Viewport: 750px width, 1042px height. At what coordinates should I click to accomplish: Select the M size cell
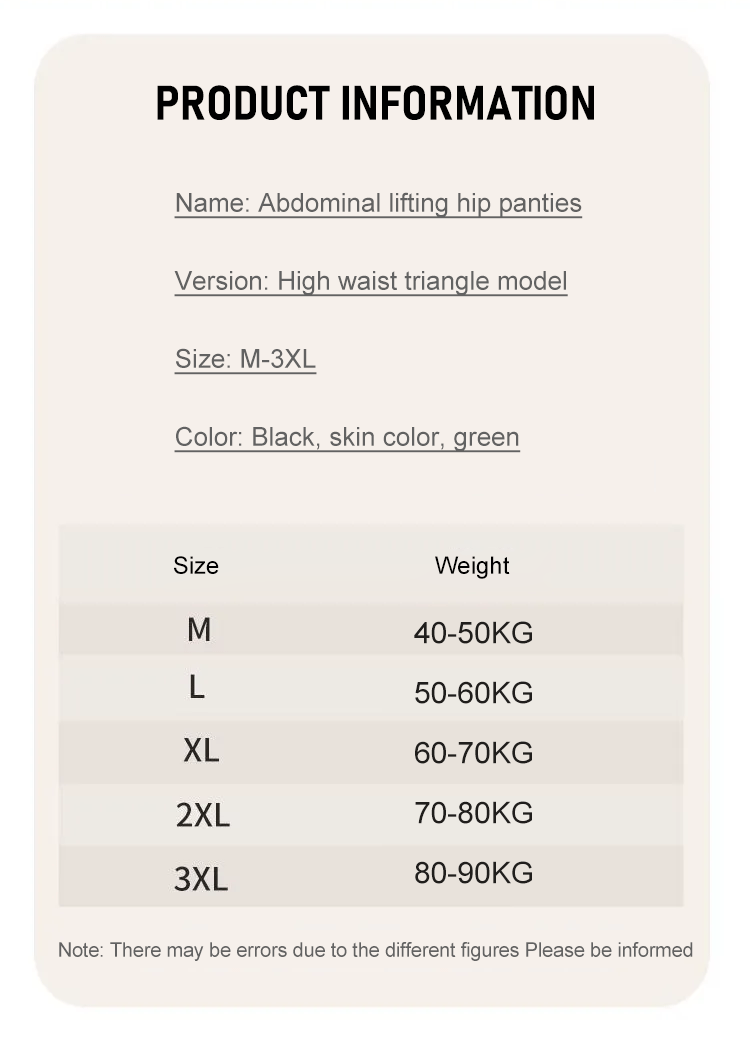pyautogui.click(x=199, y=630)
